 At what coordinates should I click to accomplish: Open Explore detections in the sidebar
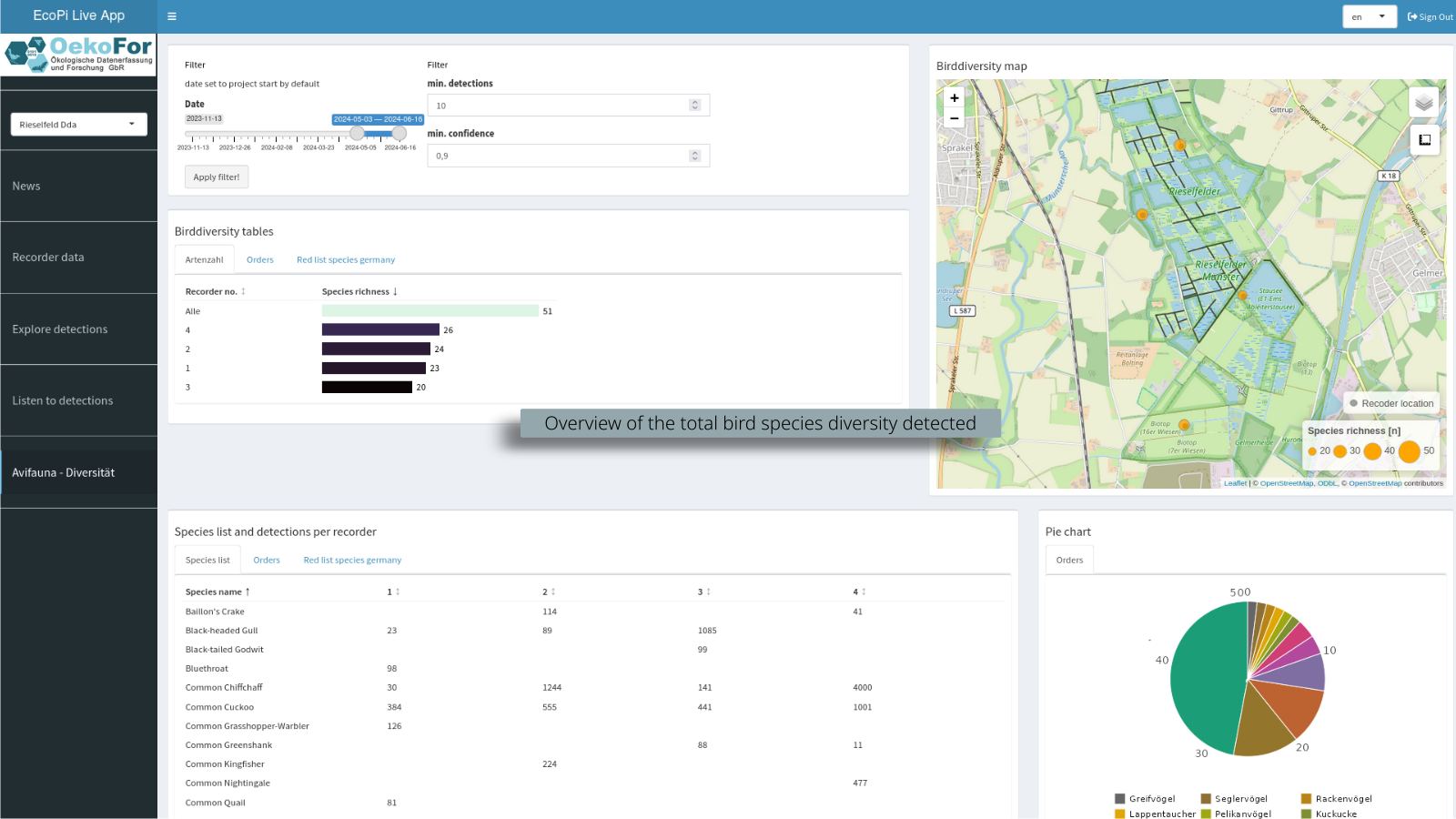point(60,329)
